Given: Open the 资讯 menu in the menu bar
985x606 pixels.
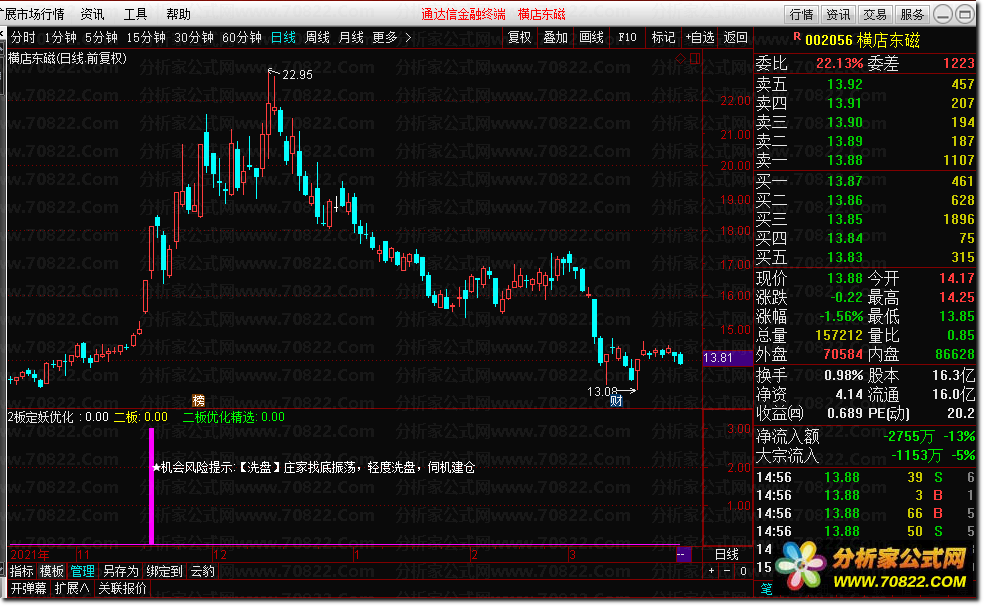Looking at the screenshot, I should point(93,14).
